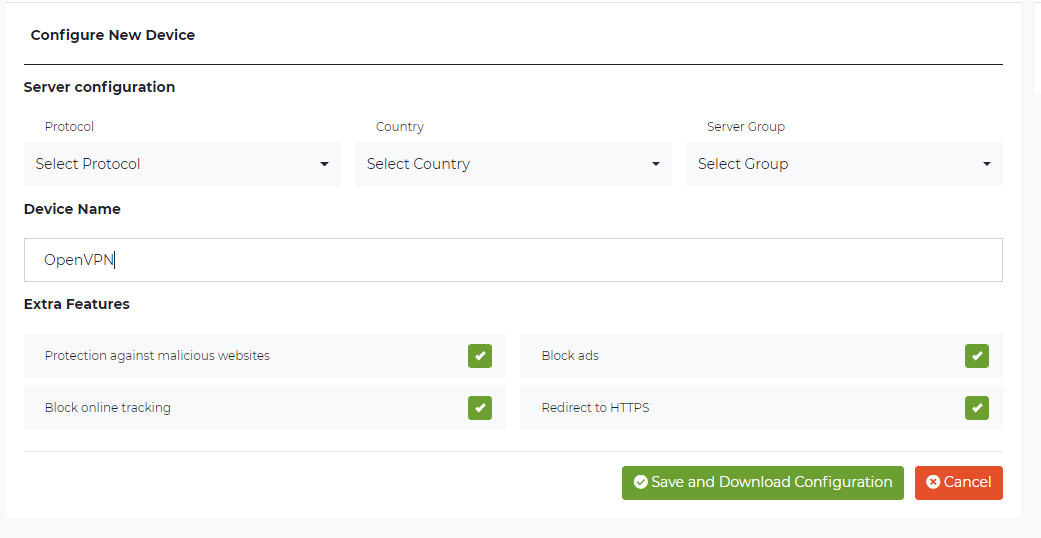
Task: Click the Protection against malicious websites label
Action: click(157, 356)
